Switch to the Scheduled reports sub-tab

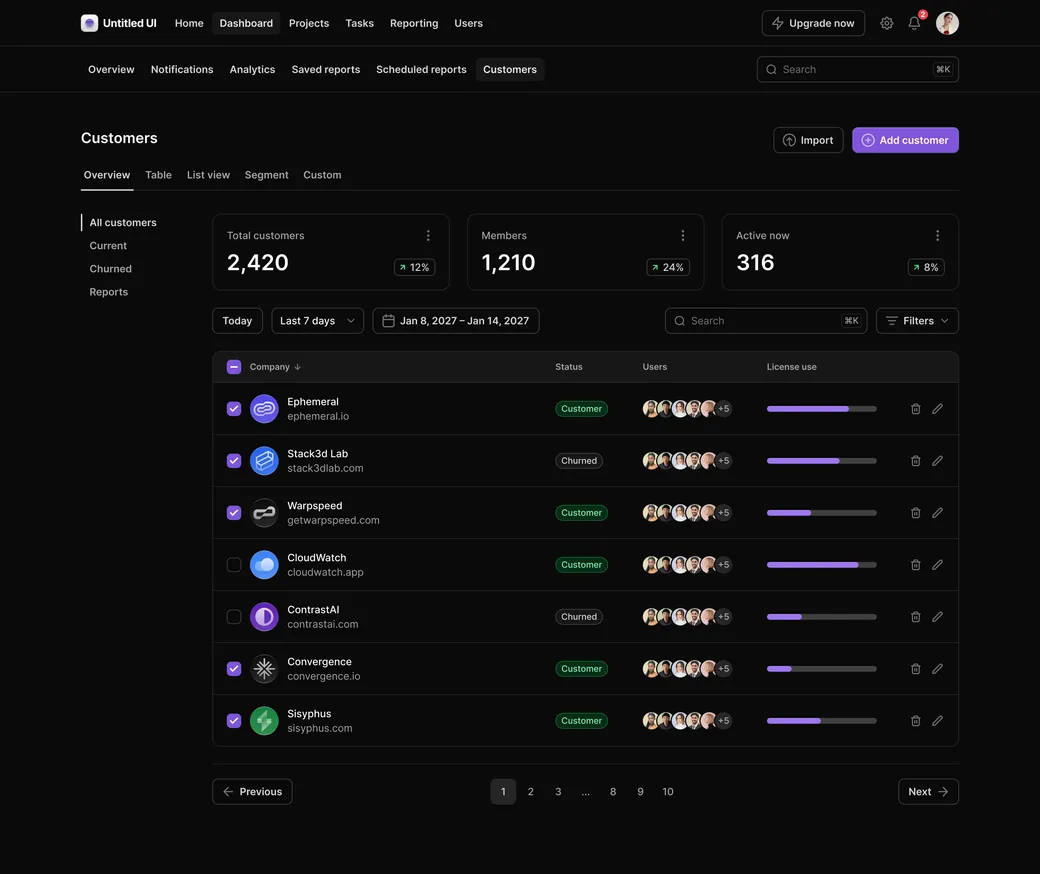coord(421,70)
